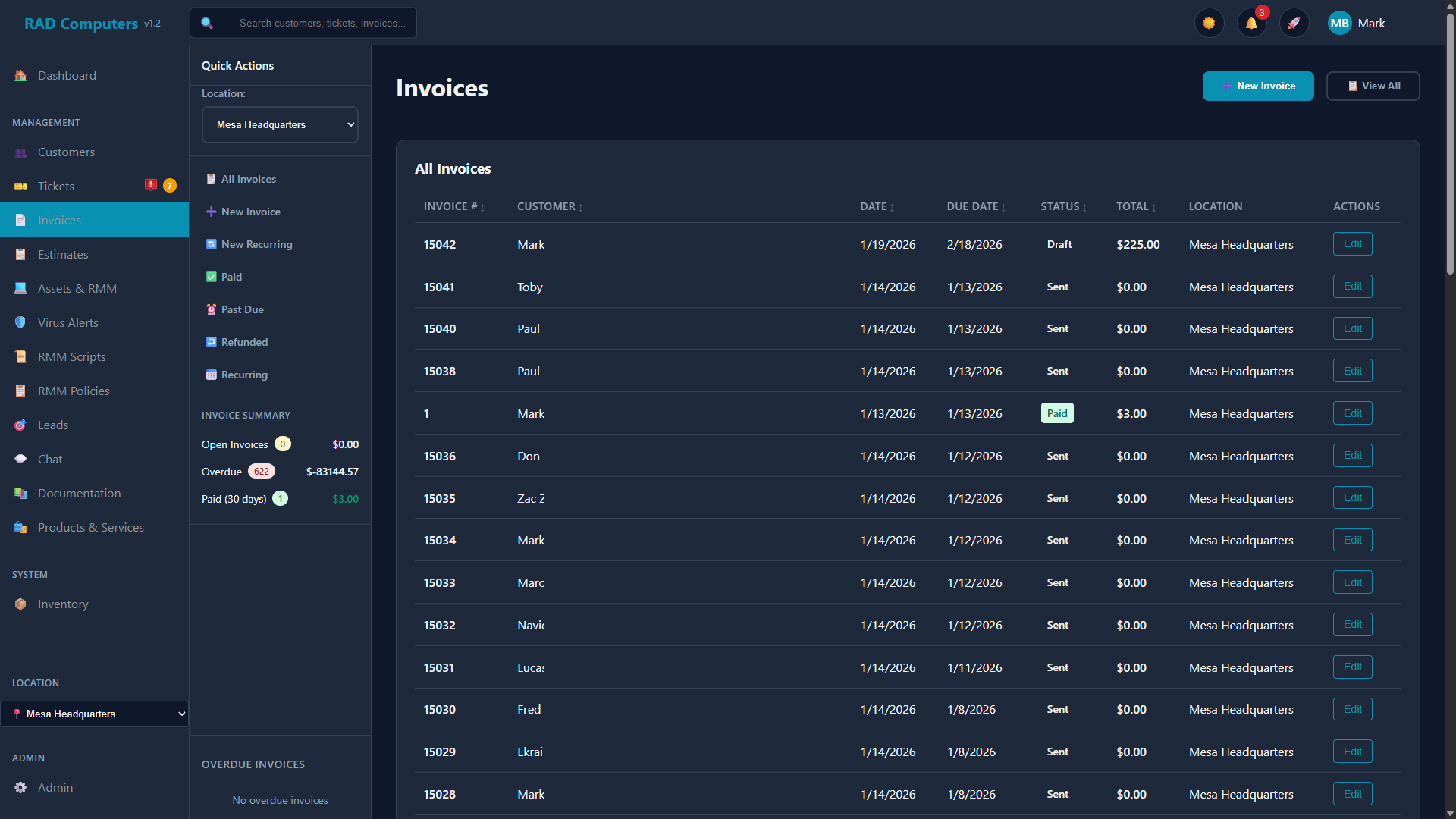The height and width of the screenshot is (819, 1456).
Task: Click the rocket launcher icon in the header
Action: [1294, 23]
